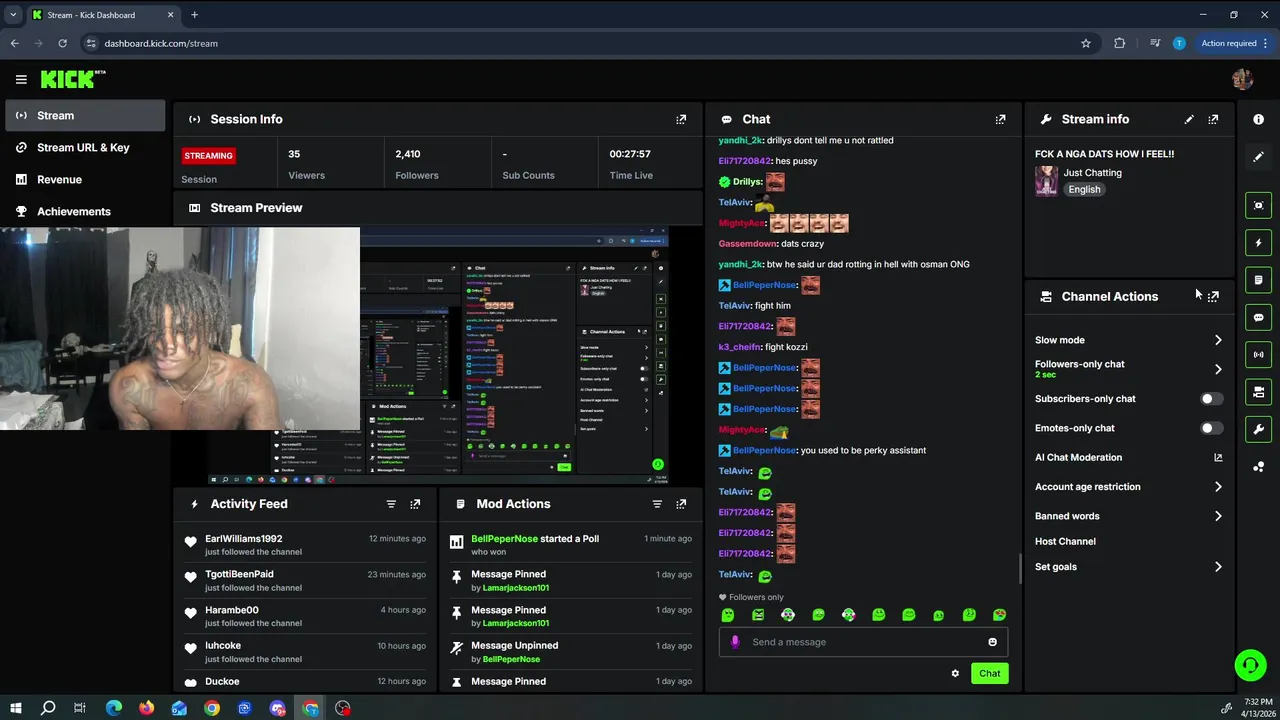This screenshot has width=1280, height=720.
Task: Click the document notes icon in the right sidebar
Action: [1258, 280]
